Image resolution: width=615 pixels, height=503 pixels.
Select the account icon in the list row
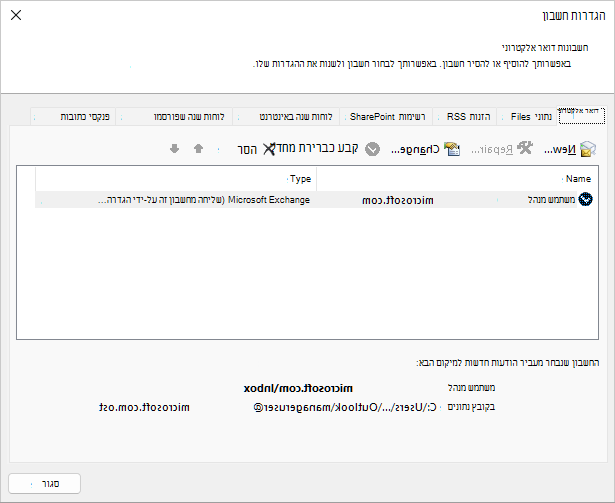[586, 199]
